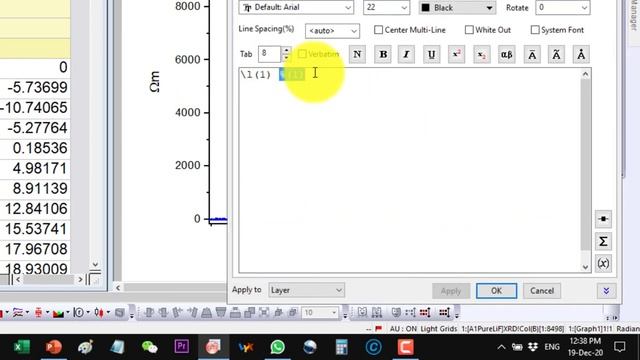Click OK button in dialog
This screenshot has height=360, width=640.
(496, 291)
